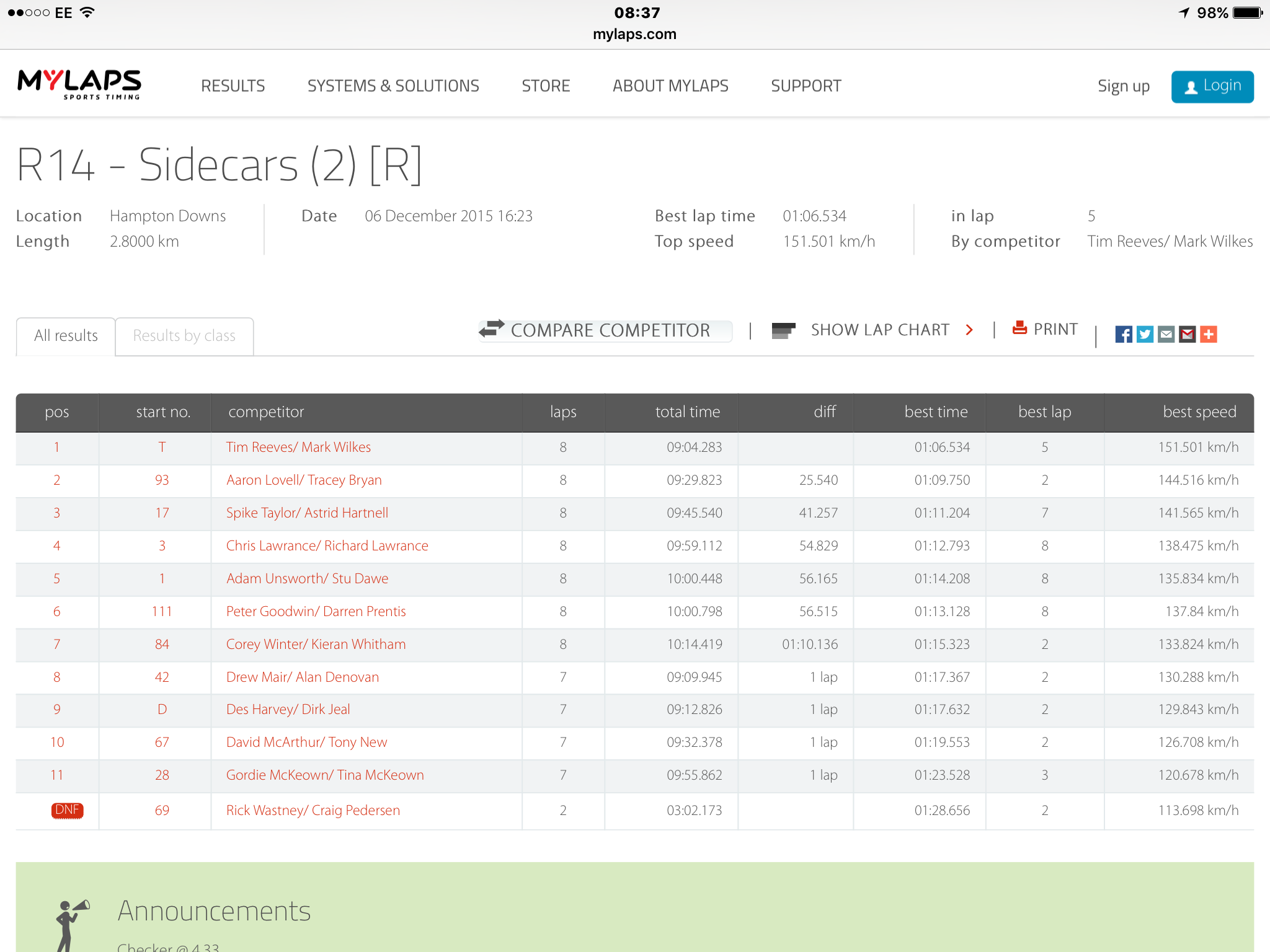
Task: Share results on Twitter icon
Action: (x=1145, y=335)
